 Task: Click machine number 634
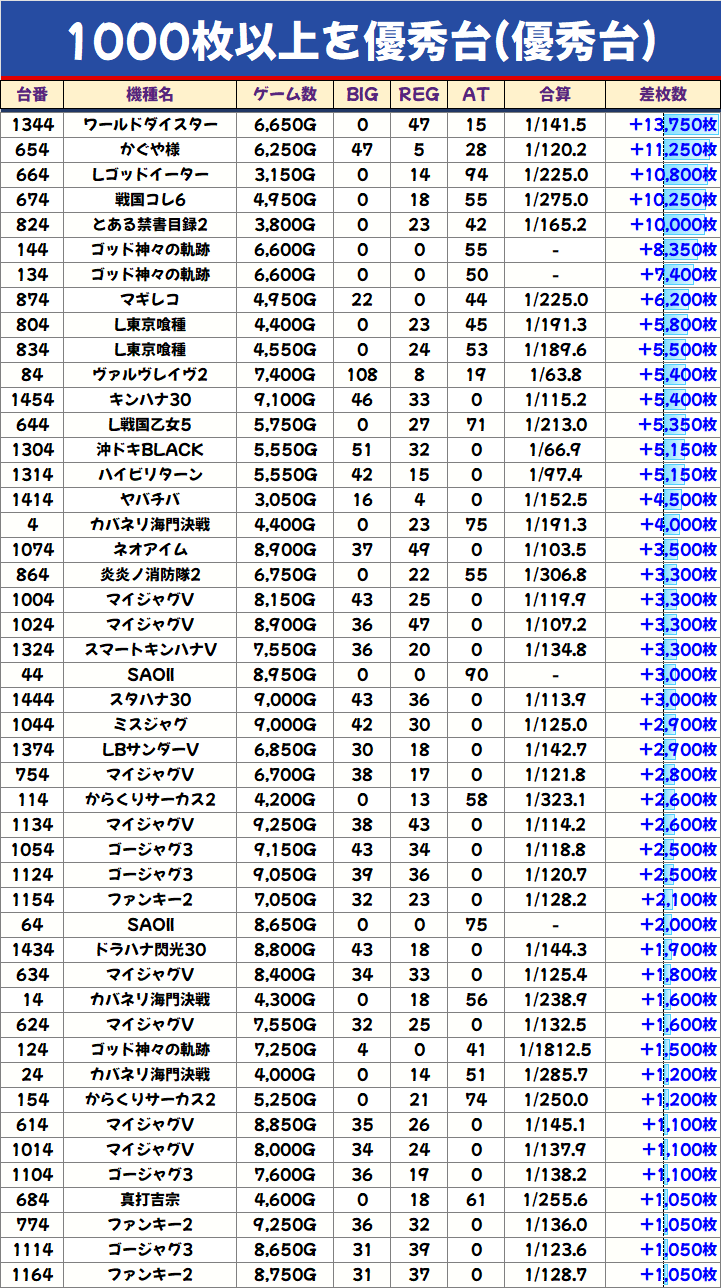coord(32,975)
